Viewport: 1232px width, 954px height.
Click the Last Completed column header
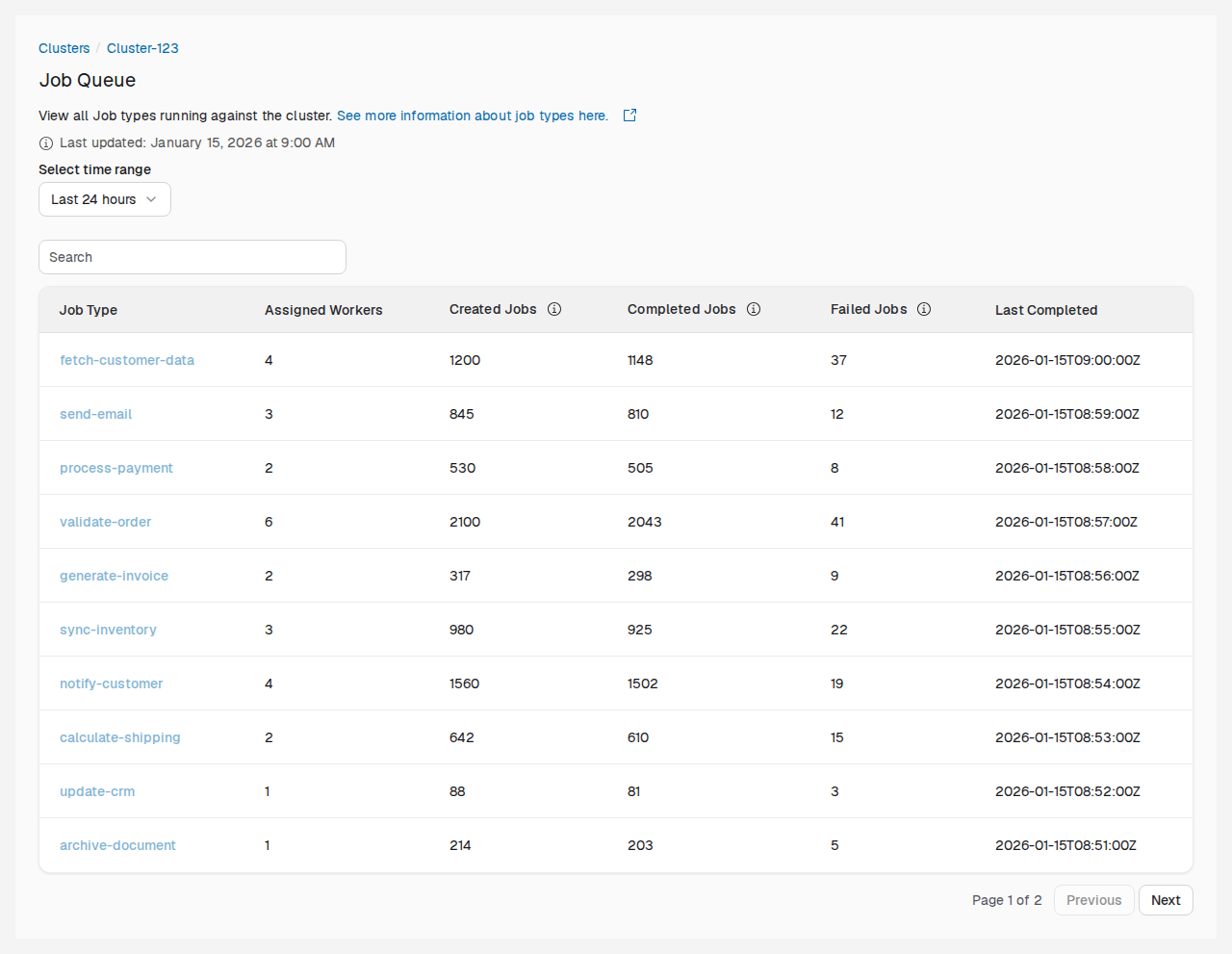pyautogui.click(x=1046, y=310)
